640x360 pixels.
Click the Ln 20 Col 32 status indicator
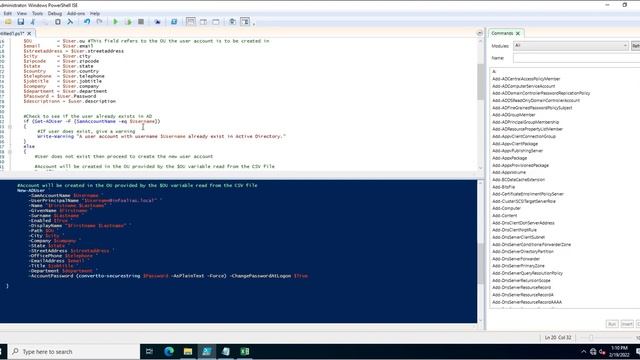pos(558,338)
